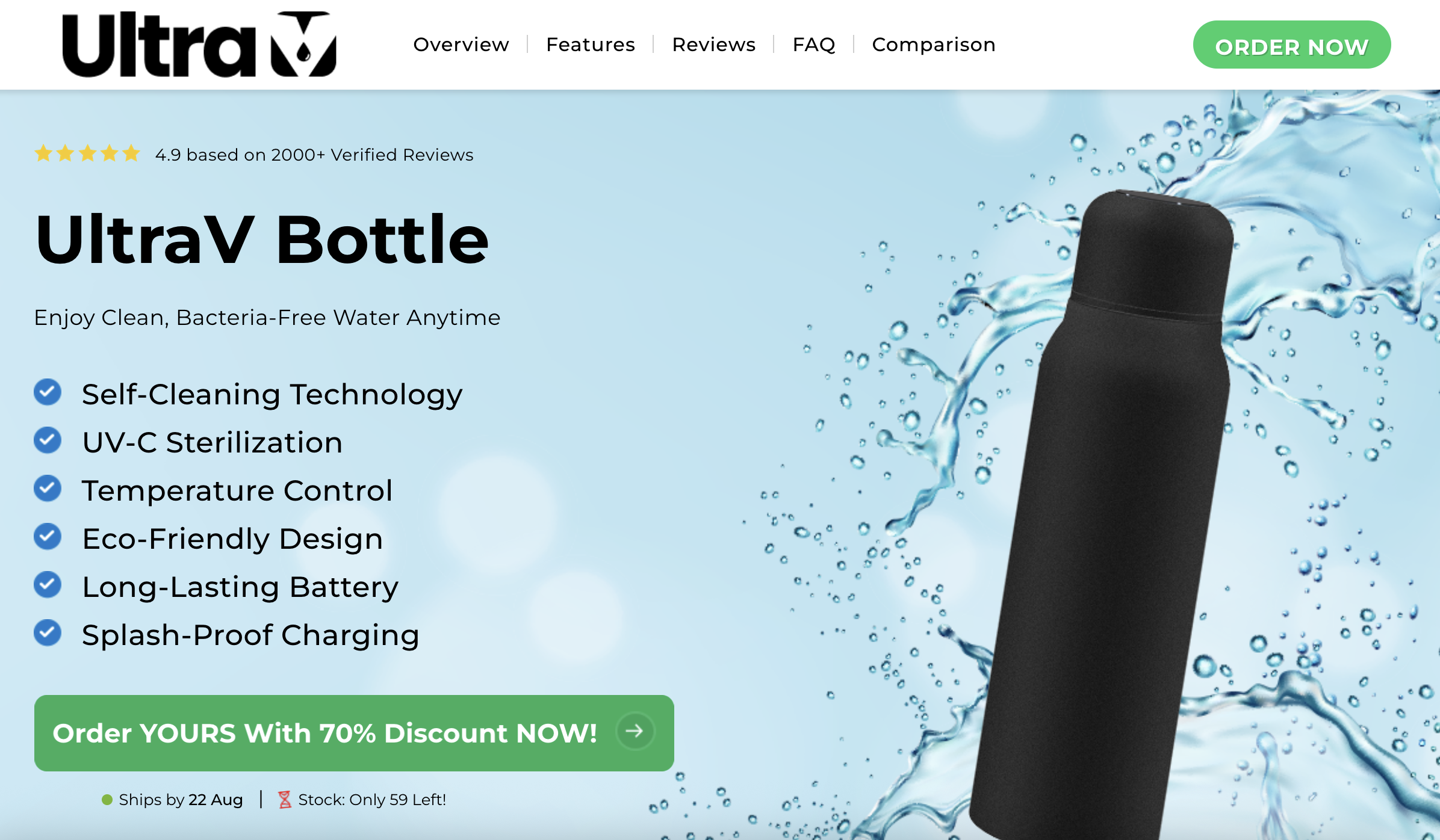1440x840 pixels.
Task: Click the checkmark beside Eco-Friendly Design
Action: point(48,537)
